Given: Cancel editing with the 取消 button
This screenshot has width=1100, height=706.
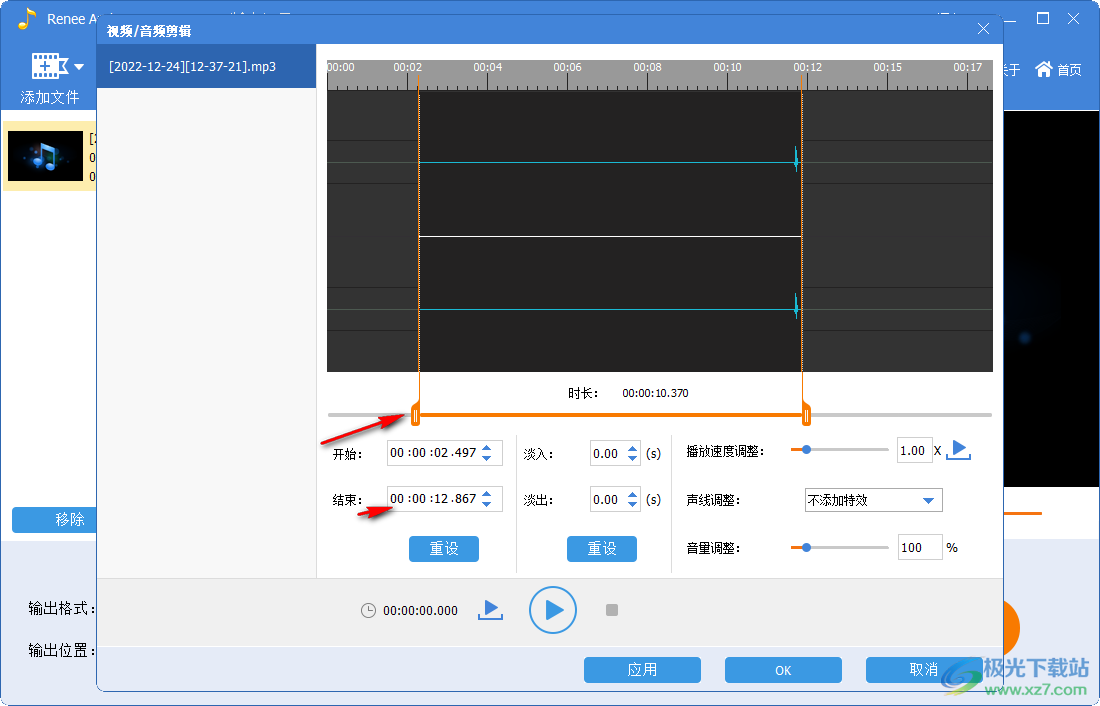Looking at the screenshot, I should (x=922, y=670).
